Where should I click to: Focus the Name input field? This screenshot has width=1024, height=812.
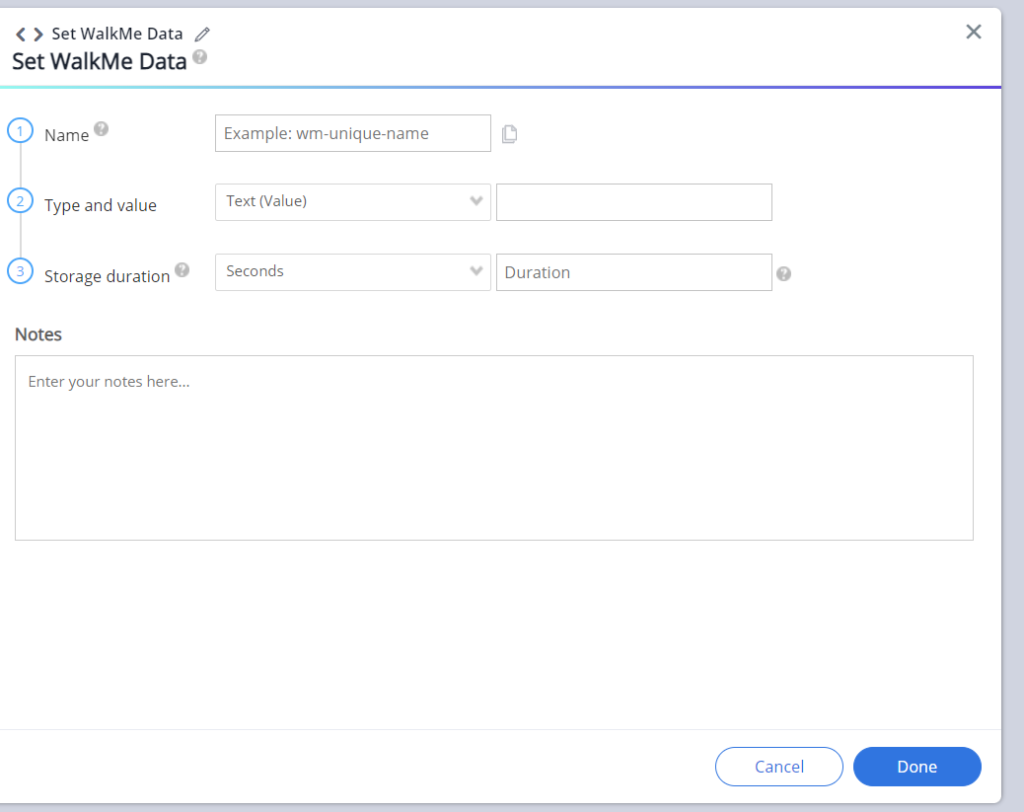pos(352,133)
